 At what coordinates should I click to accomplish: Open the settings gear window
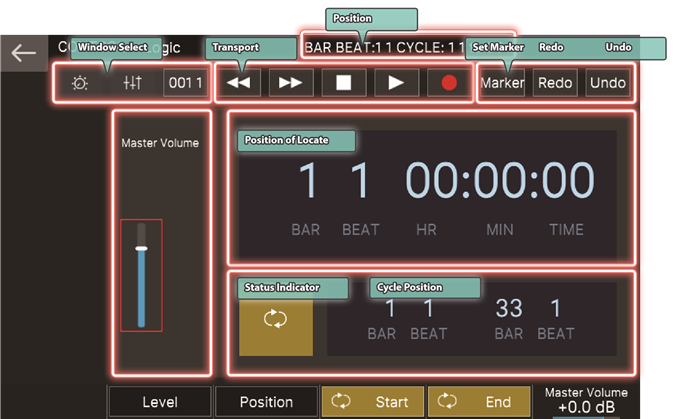[80, 83]
